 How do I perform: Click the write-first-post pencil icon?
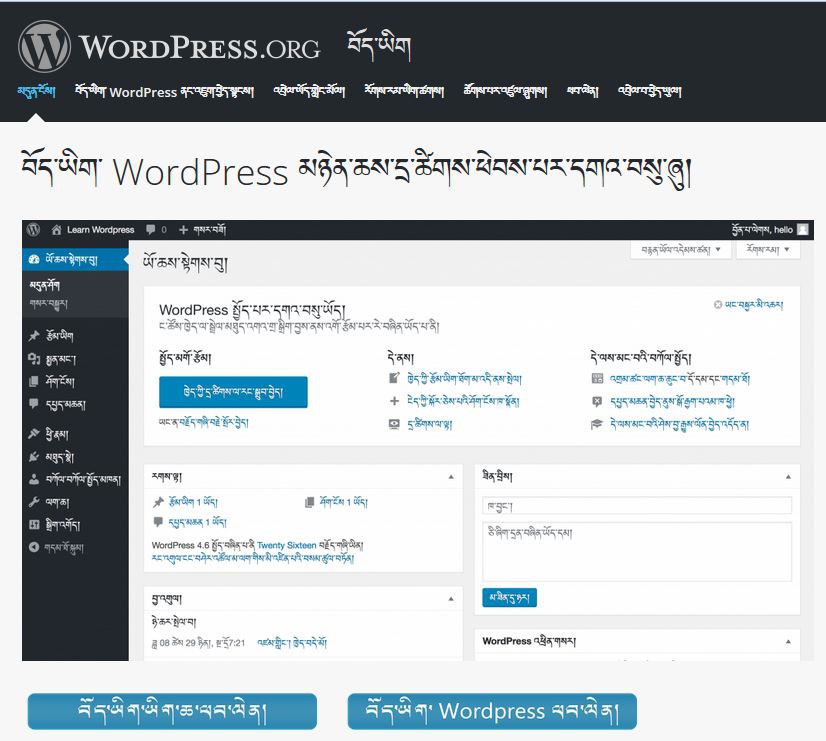click(x=394, y=378)
